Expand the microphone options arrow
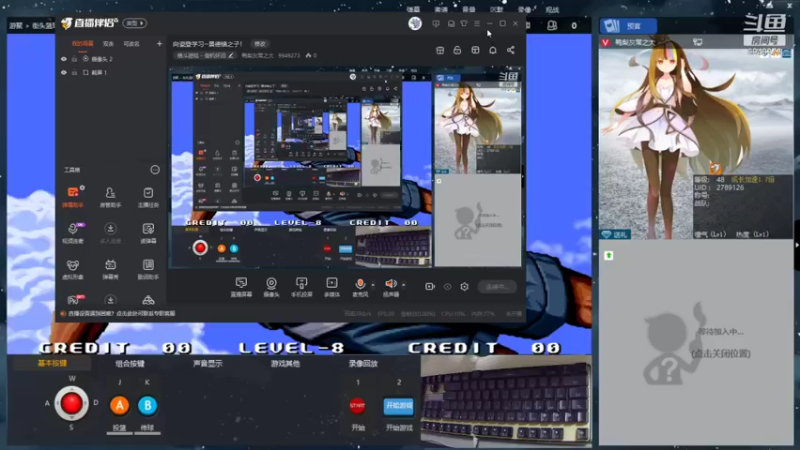 coord(372,285)
